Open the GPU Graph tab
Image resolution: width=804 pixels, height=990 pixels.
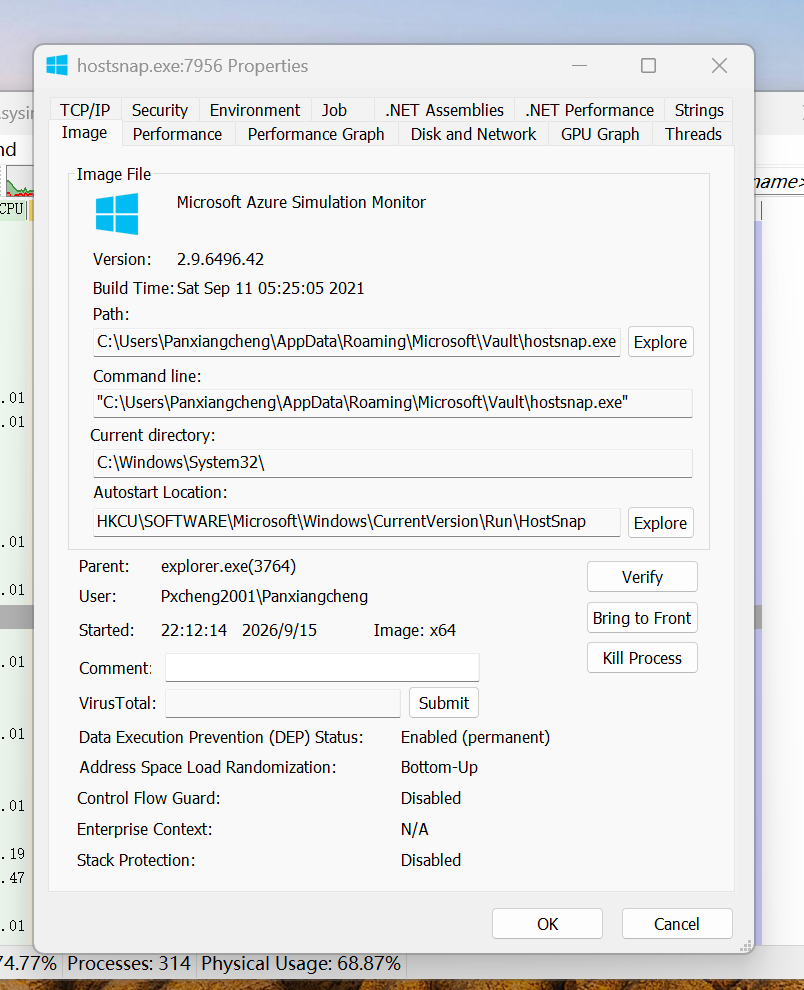point(600,134)
